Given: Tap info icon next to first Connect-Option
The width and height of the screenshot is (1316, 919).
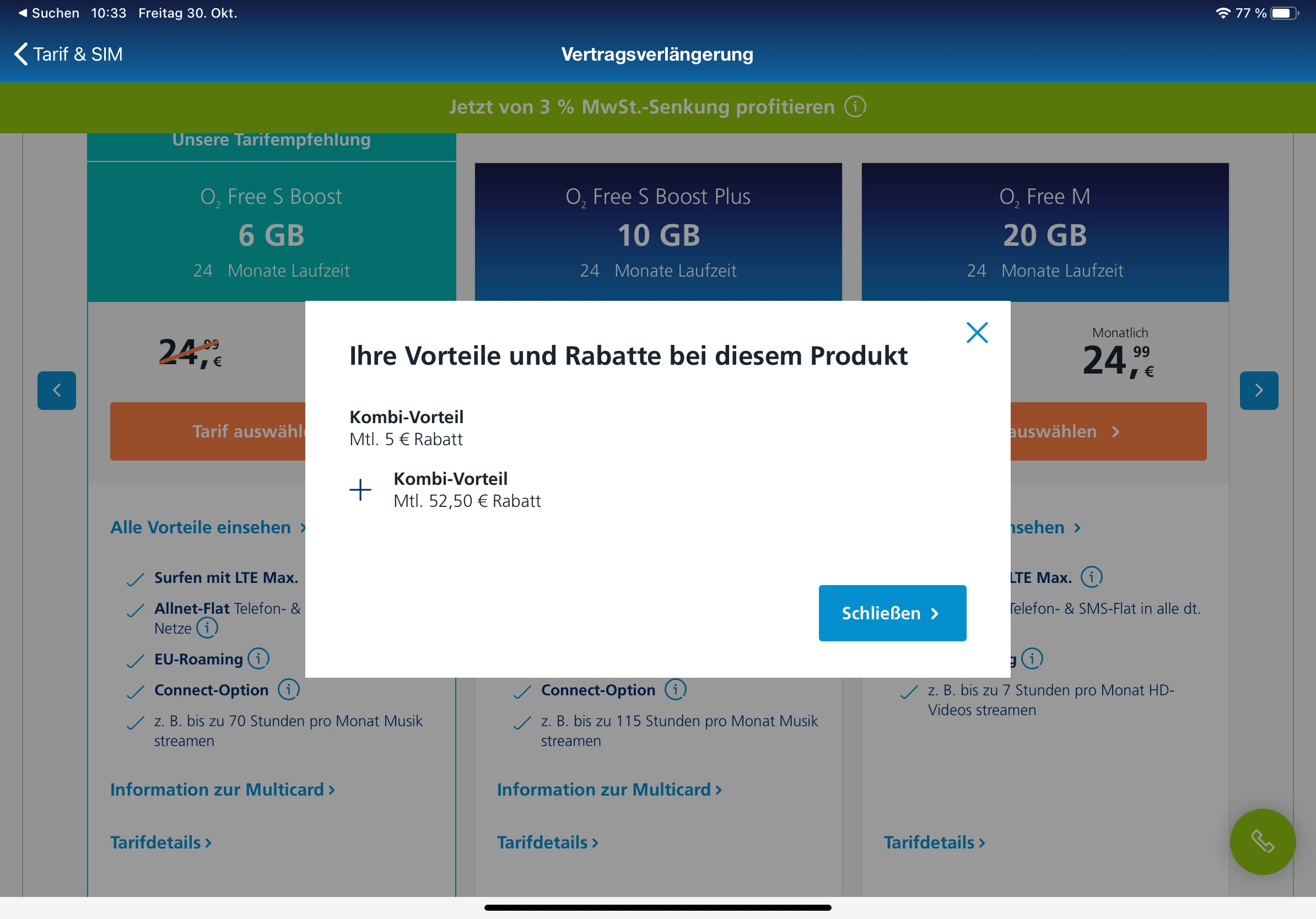Looking at the screenshot, I should coord(288,689).
